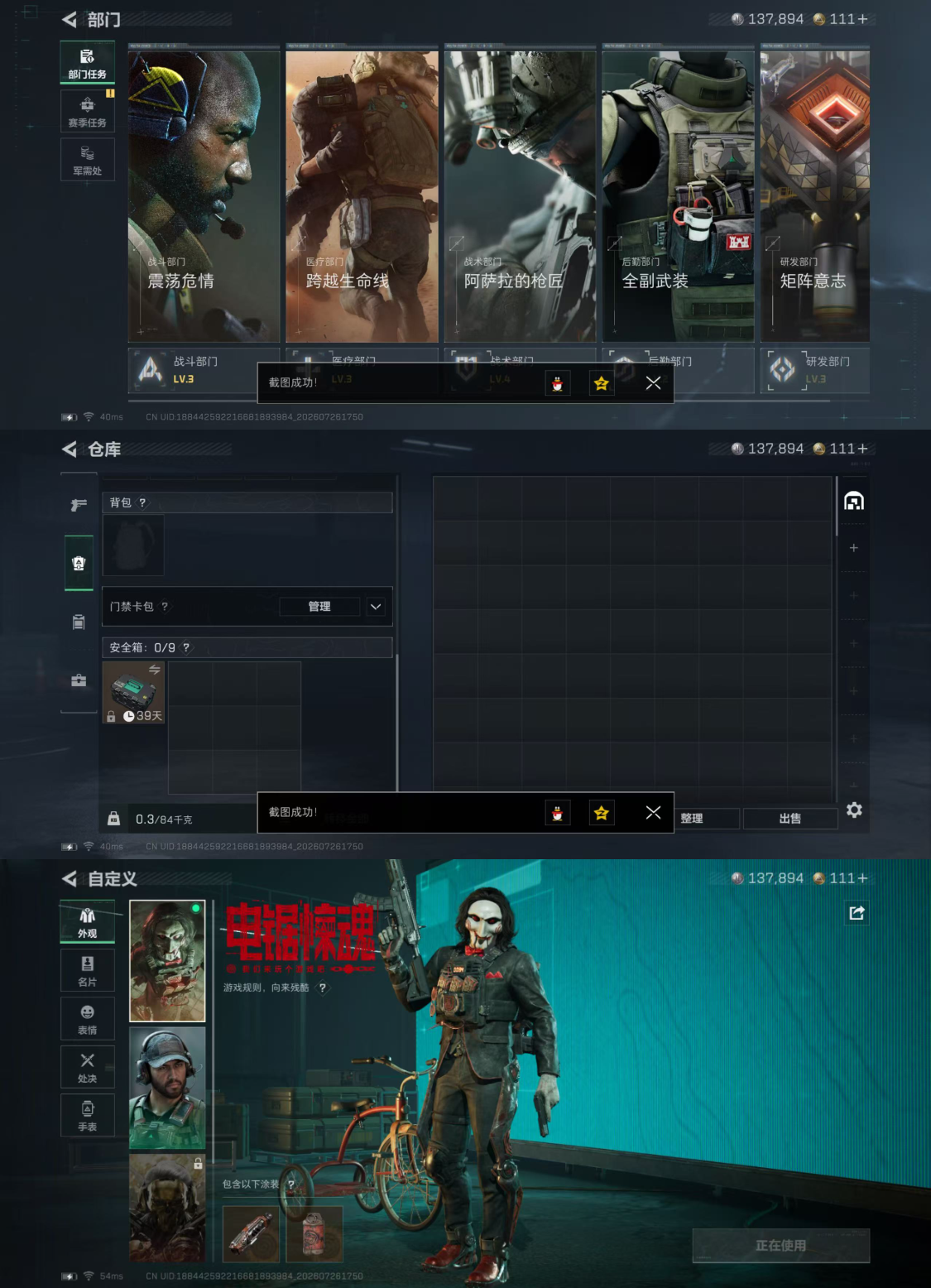Click the swap icon on safe box
931x1288 pixels.
click(x=155, y=670)
